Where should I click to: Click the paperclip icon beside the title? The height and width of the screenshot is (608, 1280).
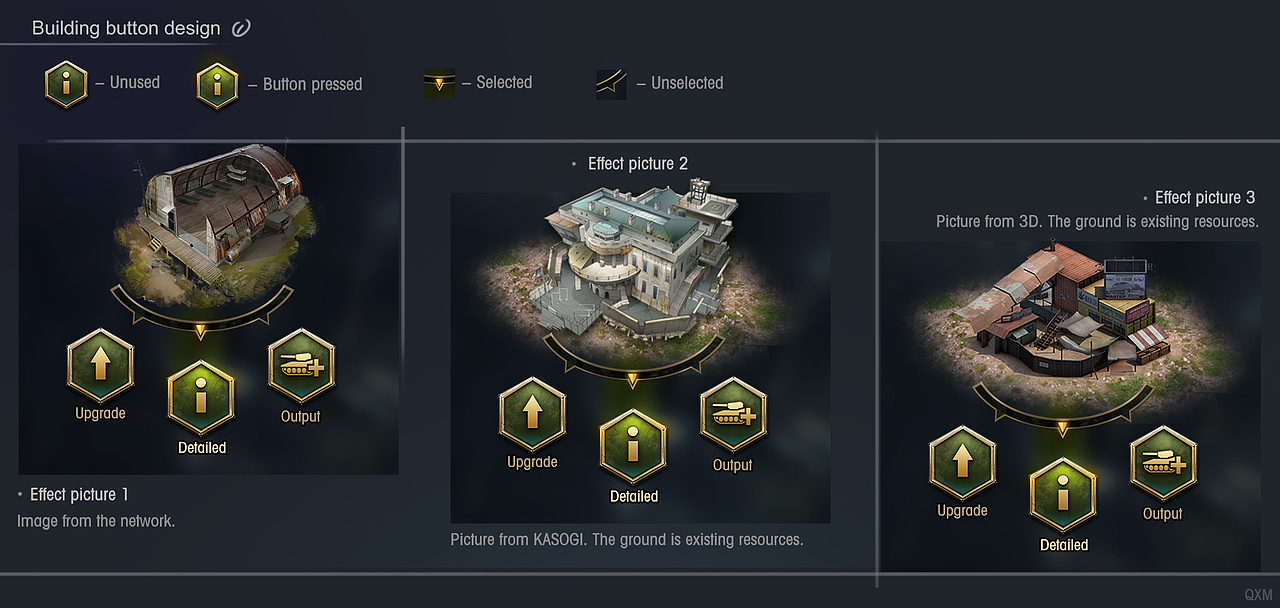241,29
